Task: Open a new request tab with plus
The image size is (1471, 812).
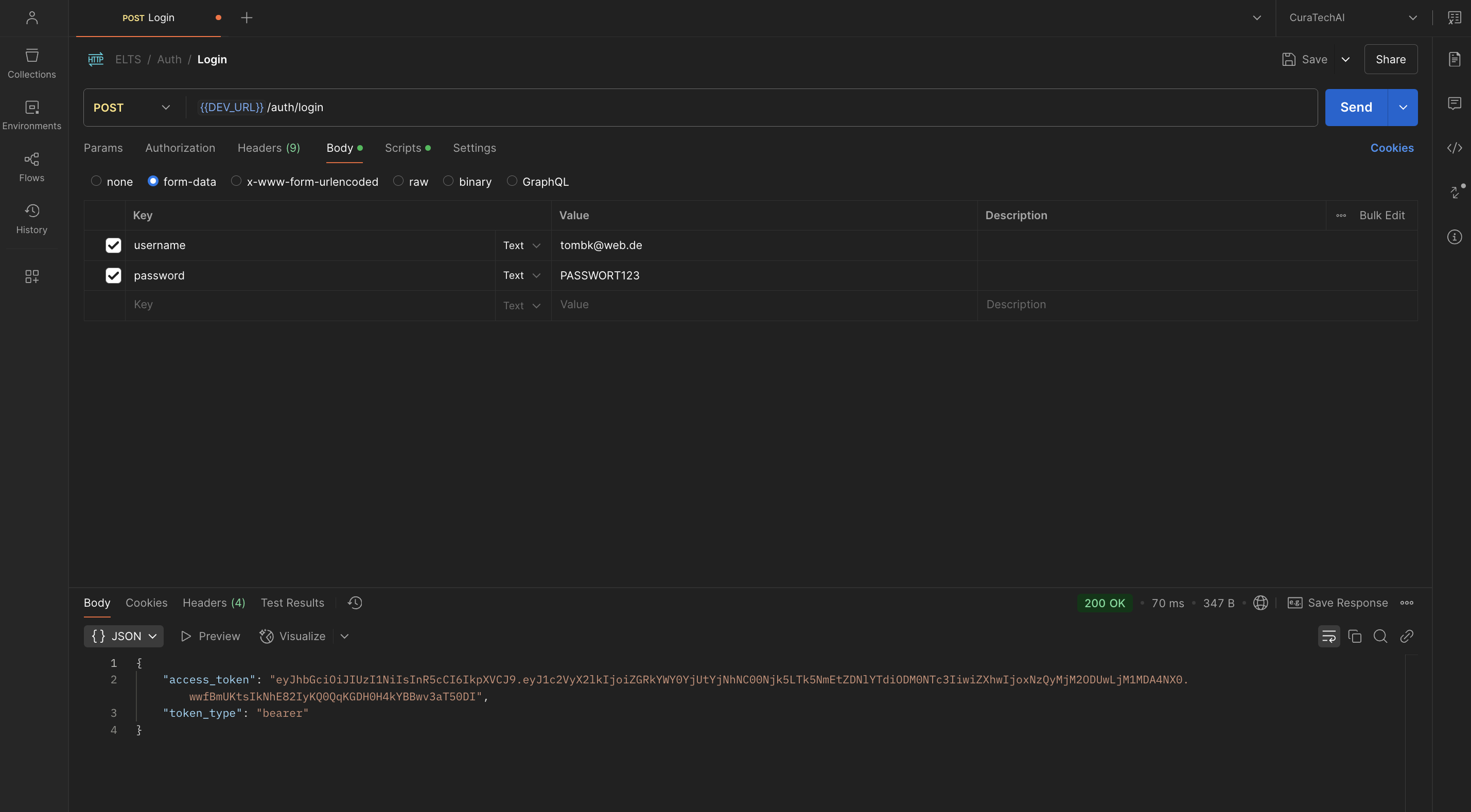Action: click(x=247, y=17)
